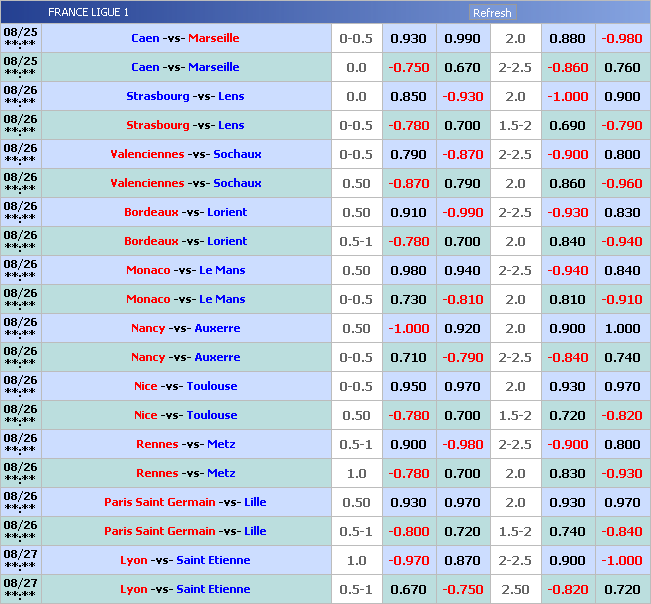Image resolution: width=651 pixels, height=604 pixels.
Task: Click the 0.980 odds for Monaco
Action: point(408,271)
